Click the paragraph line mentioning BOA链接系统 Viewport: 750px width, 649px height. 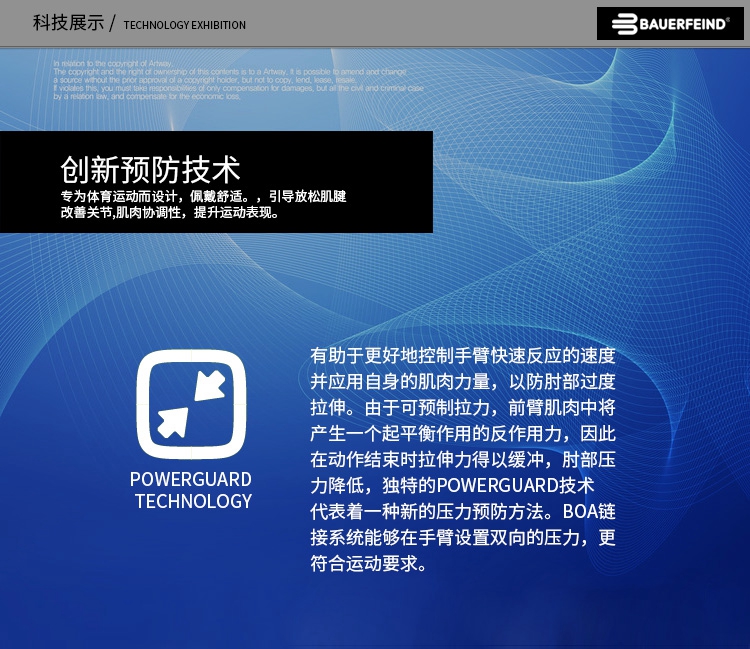(462, 511)
